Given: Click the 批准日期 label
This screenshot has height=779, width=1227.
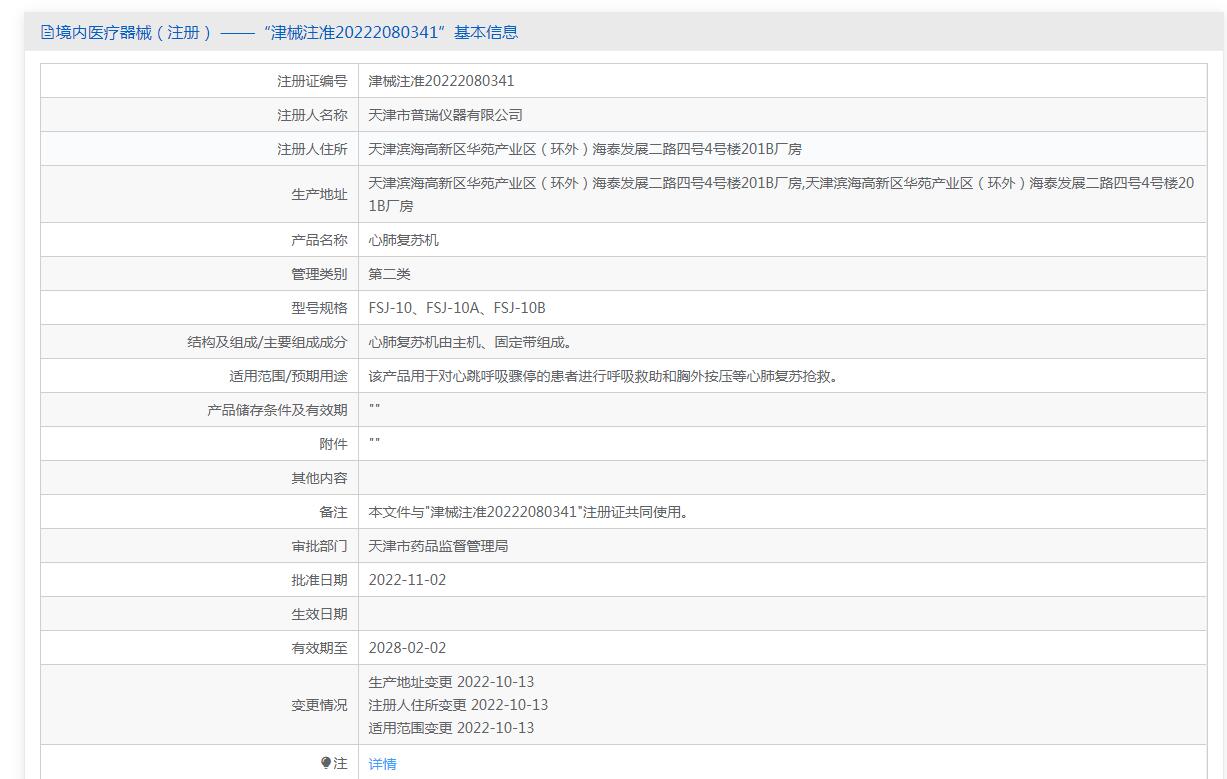Looking at the screenshot, I should tap(319, 580).
